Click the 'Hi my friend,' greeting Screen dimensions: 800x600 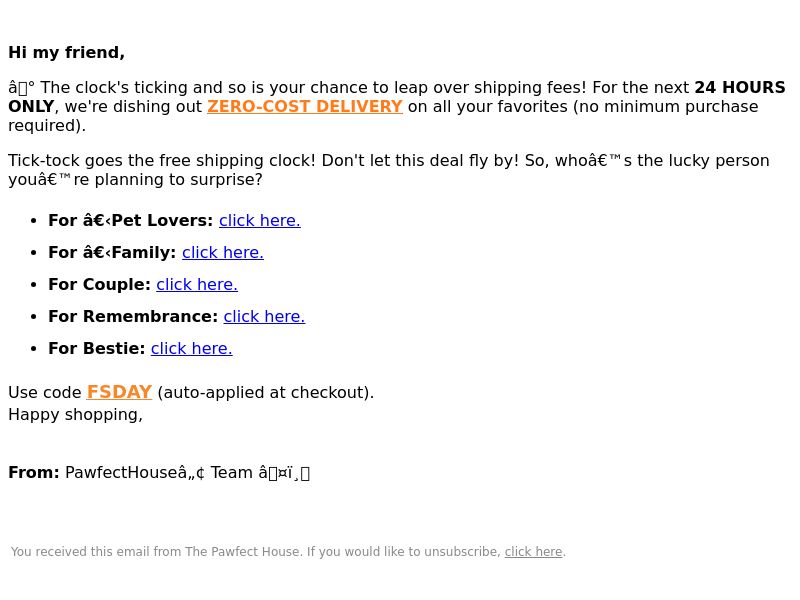66,53
